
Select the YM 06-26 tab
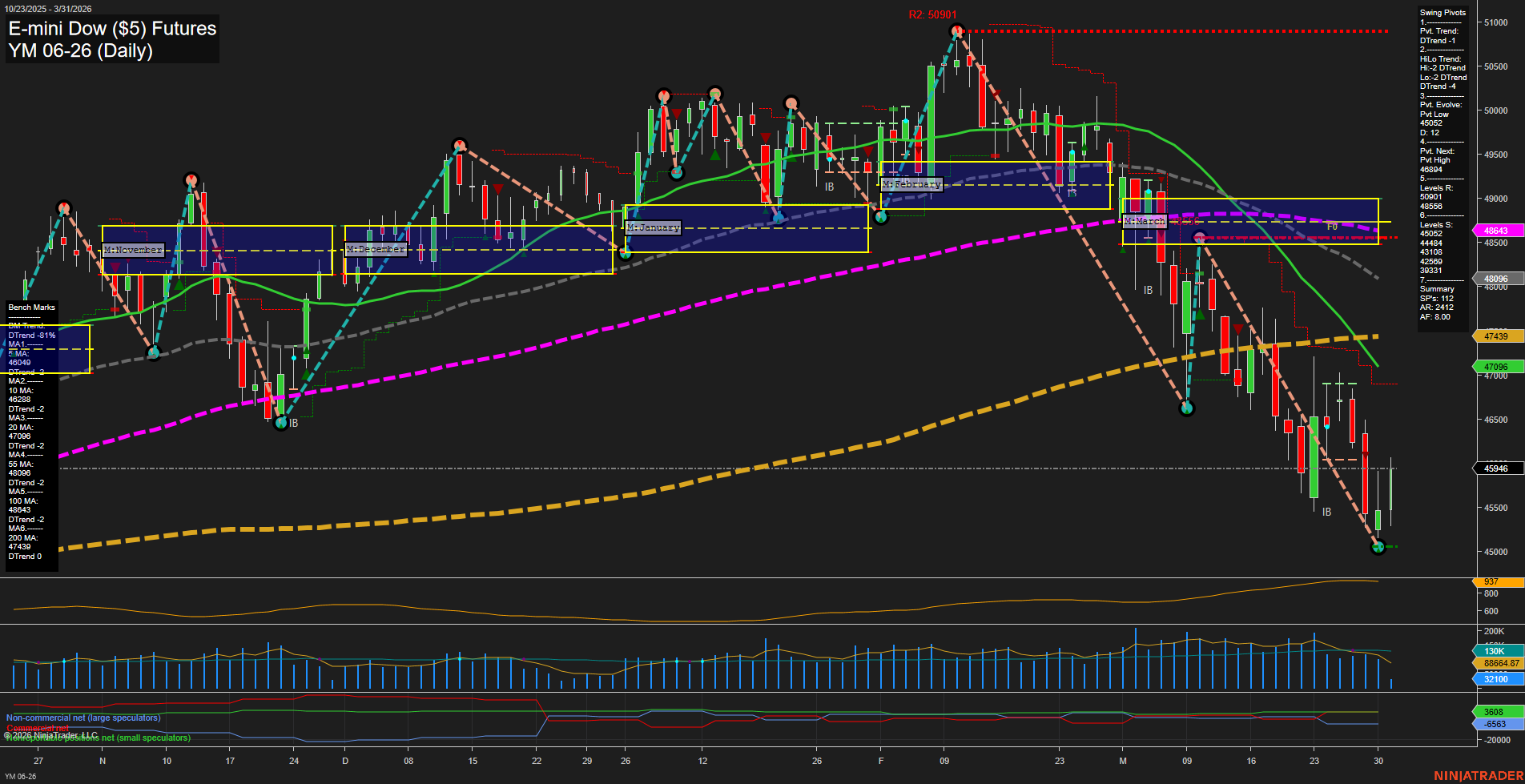pos(20,774)
